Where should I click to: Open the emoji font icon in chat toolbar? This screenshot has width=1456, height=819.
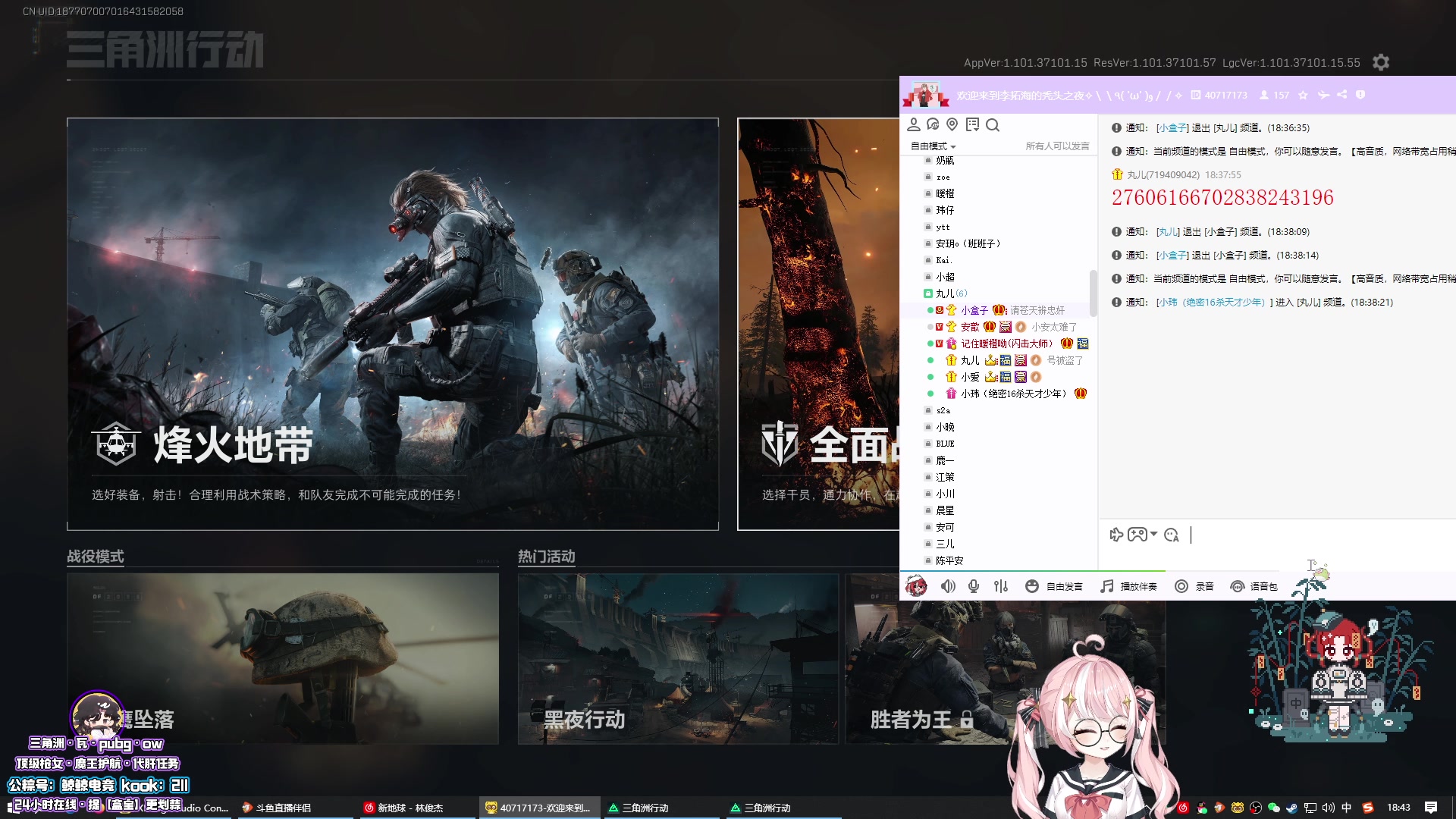[x=1172, y=535]
